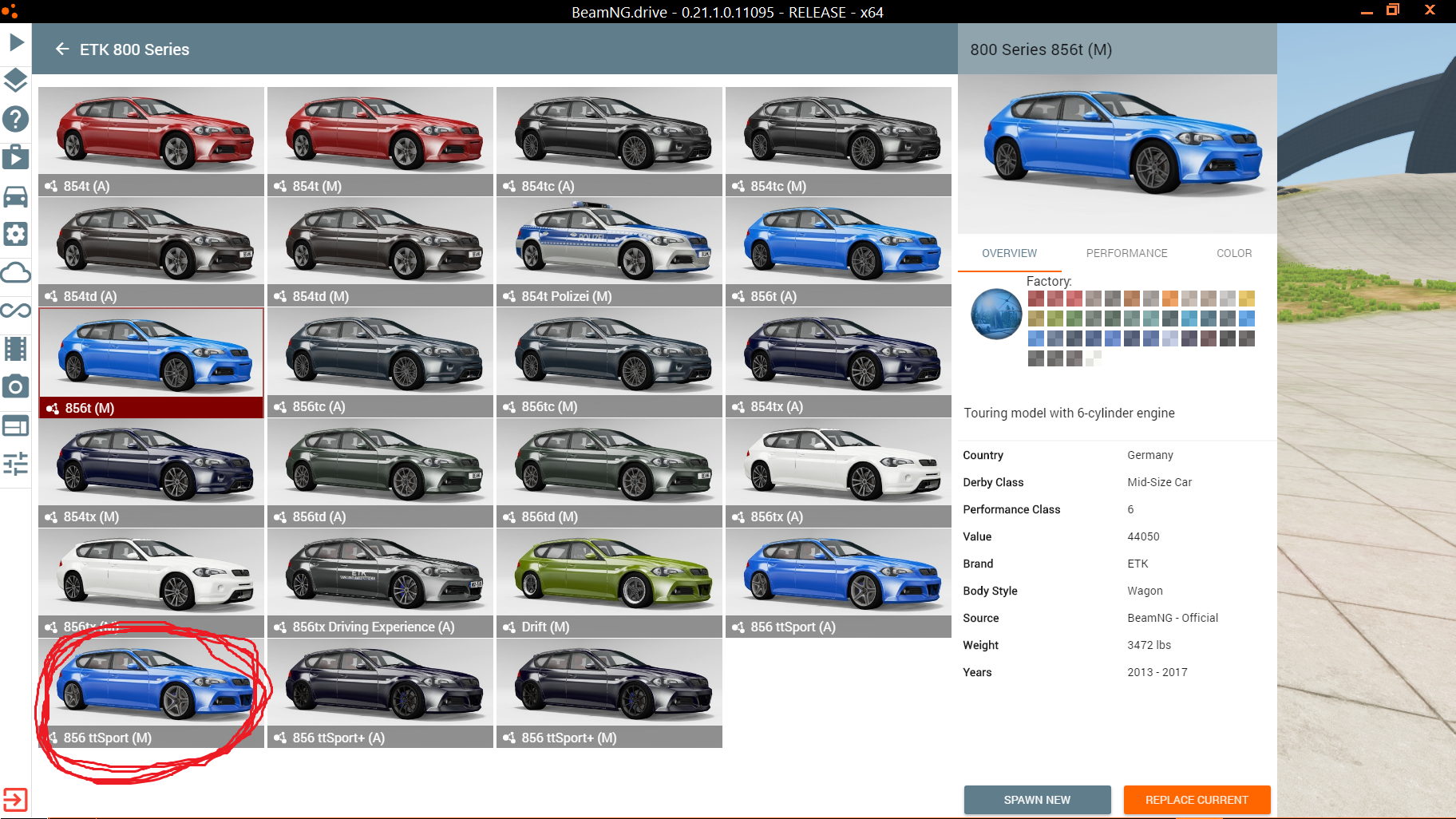Click the config icon beside 854t Polizei (M)
This screenshot has height=819, width=1456.
[x=509, y=296]
